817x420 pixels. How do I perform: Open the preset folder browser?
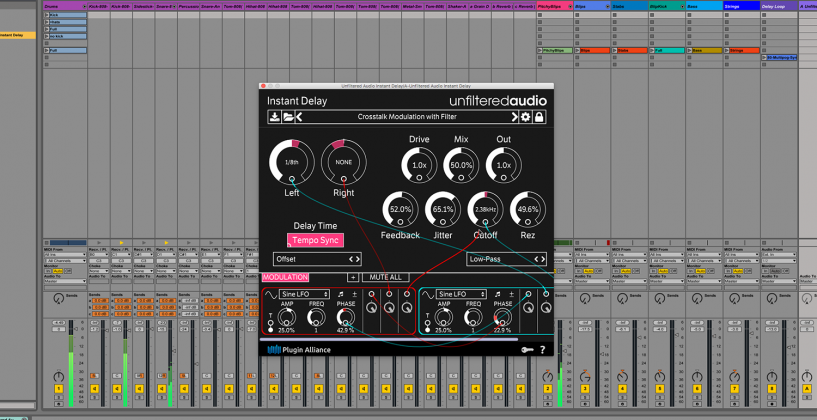288,117
